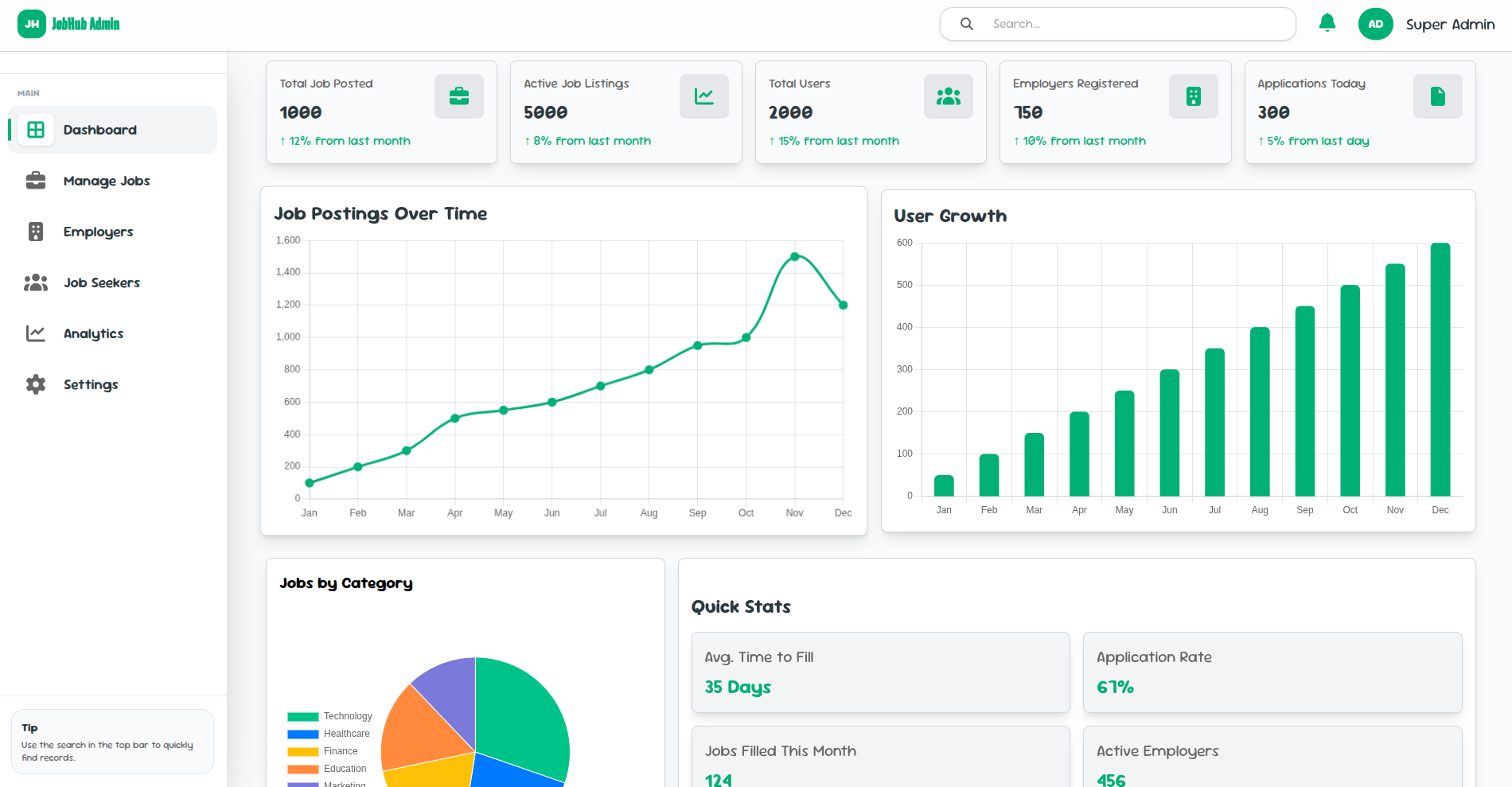Focus the Search input field

pos(1138,24)
